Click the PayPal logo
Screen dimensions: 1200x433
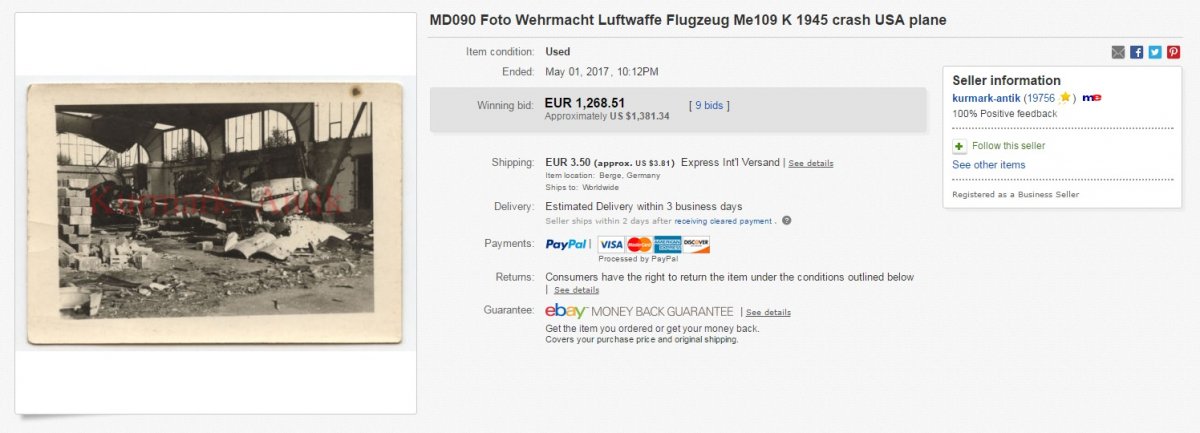tap(566, 244)
